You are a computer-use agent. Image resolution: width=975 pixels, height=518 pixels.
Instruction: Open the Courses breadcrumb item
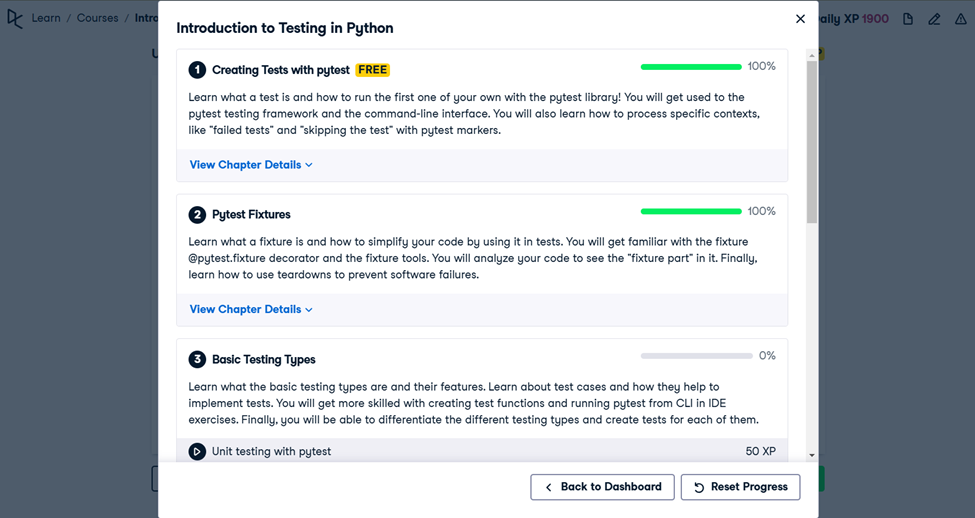[97, 18]
